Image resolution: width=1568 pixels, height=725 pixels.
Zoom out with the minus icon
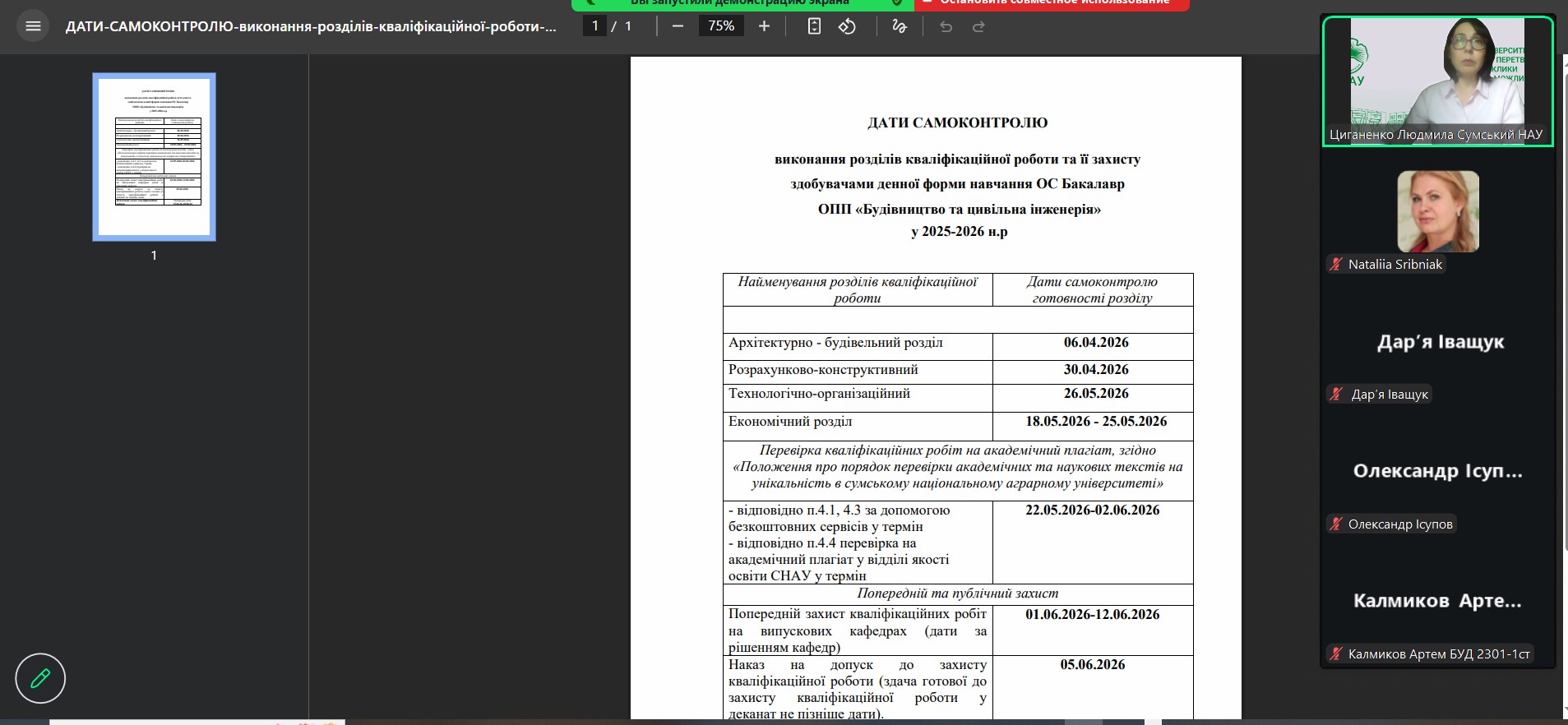click(x=678, y=26)
